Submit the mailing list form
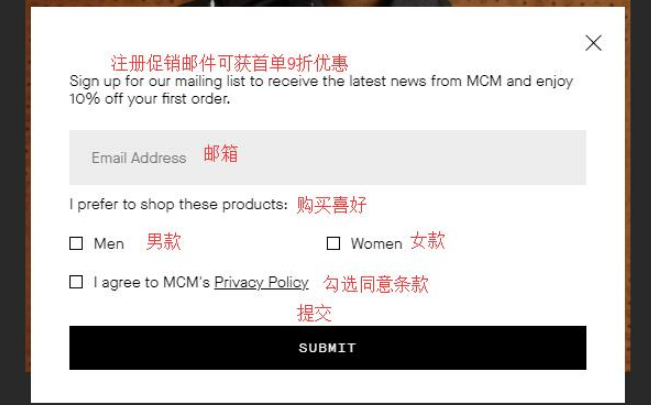The image size is (651, 406). tap(328, 348)
